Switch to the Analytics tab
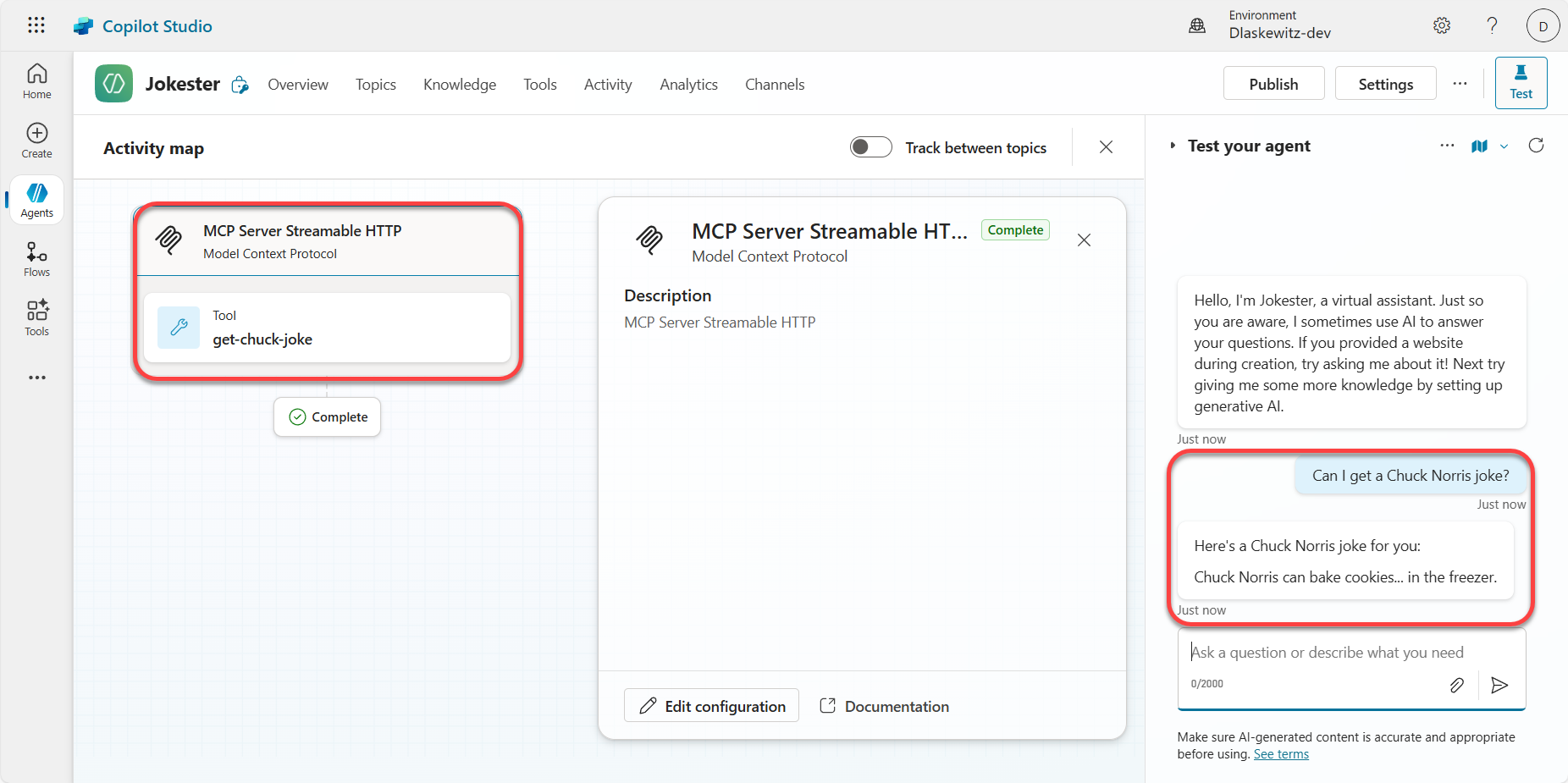The width and height of the screenshot is (1568, 783). 688,85
